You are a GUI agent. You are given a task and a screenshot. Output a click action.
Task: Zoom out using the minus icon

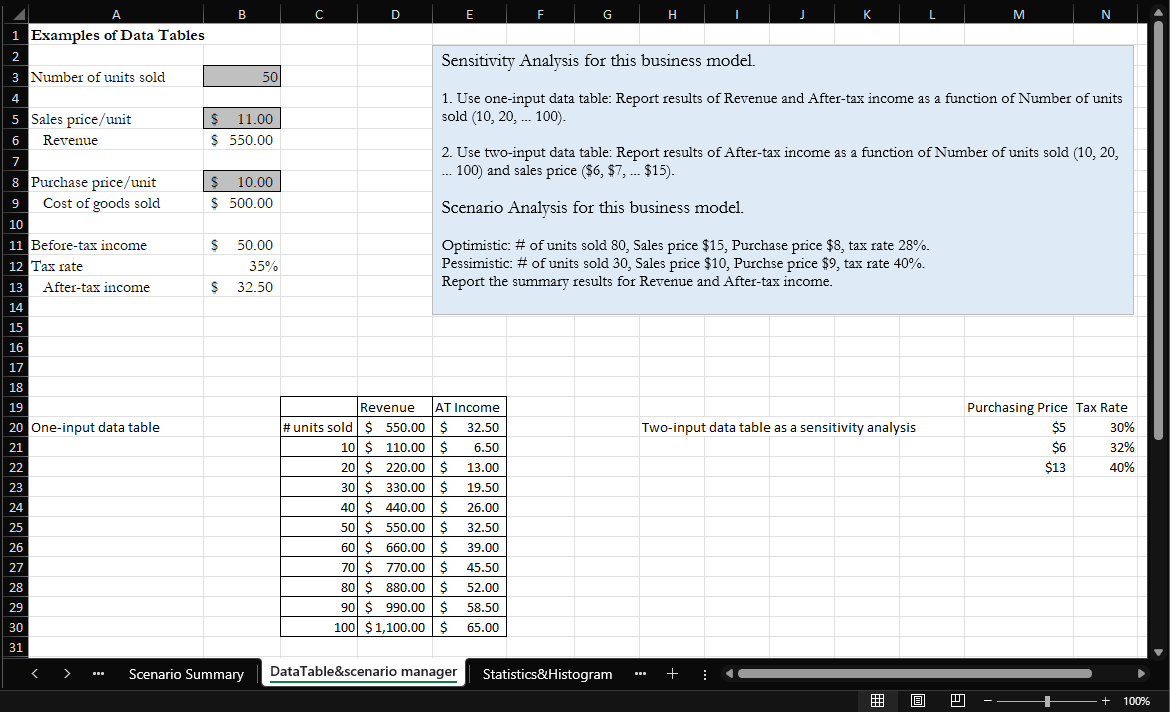(x=986, y=700)
